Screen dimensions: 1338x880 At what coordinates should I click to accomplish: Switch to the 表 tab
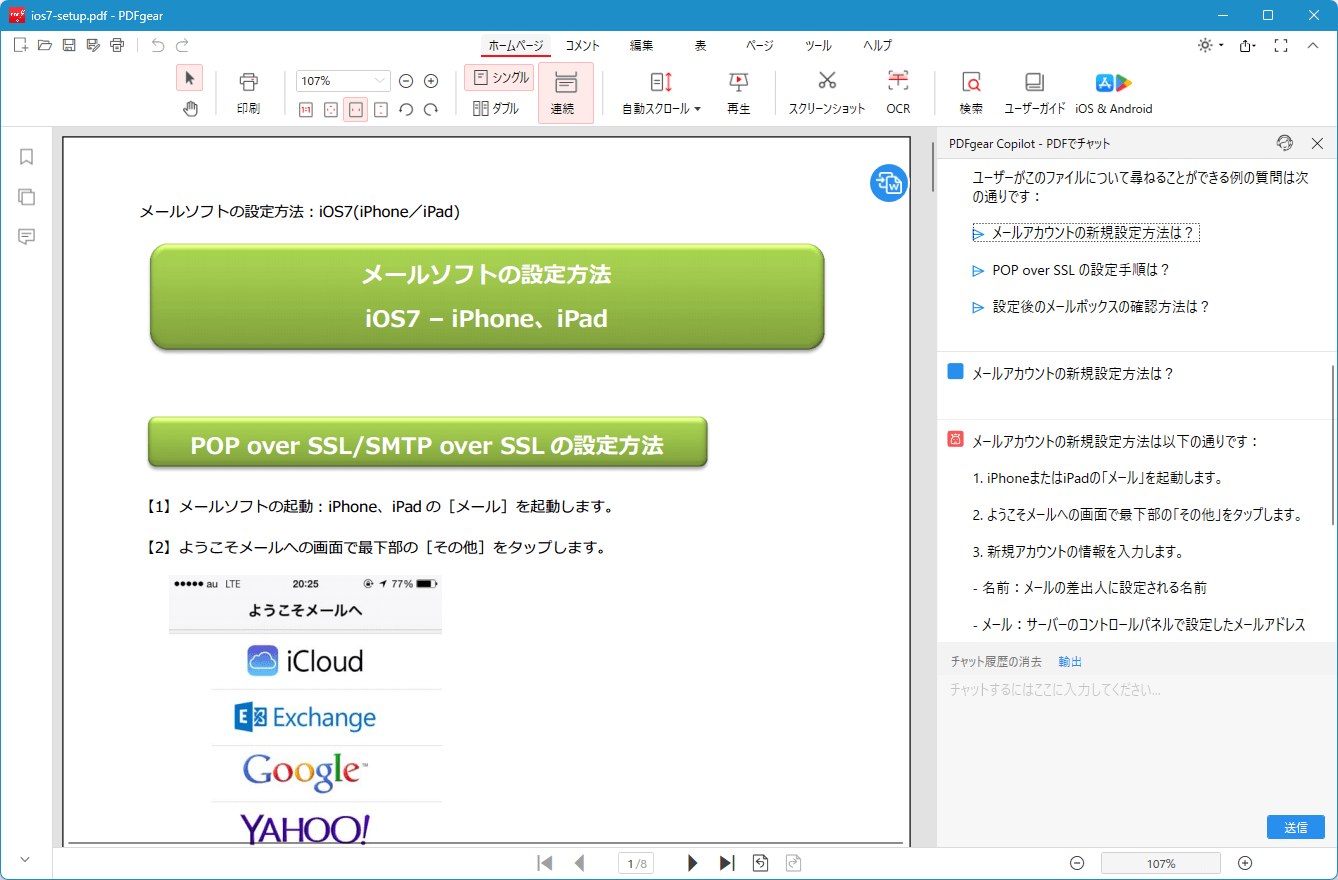pos(701,45)
